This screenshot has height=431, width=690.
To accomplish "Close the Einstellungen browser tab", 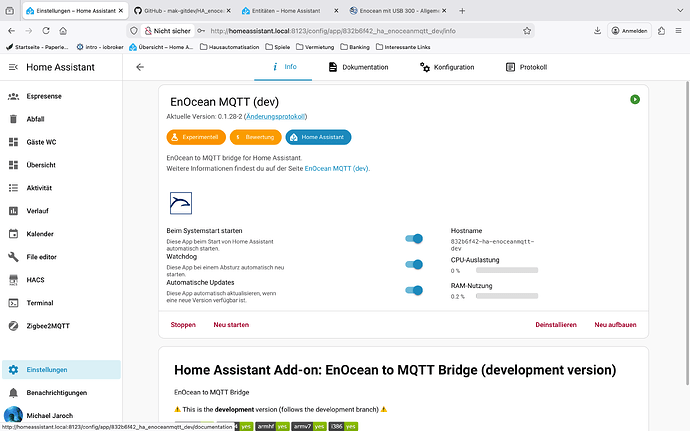I will coord(121,11).
